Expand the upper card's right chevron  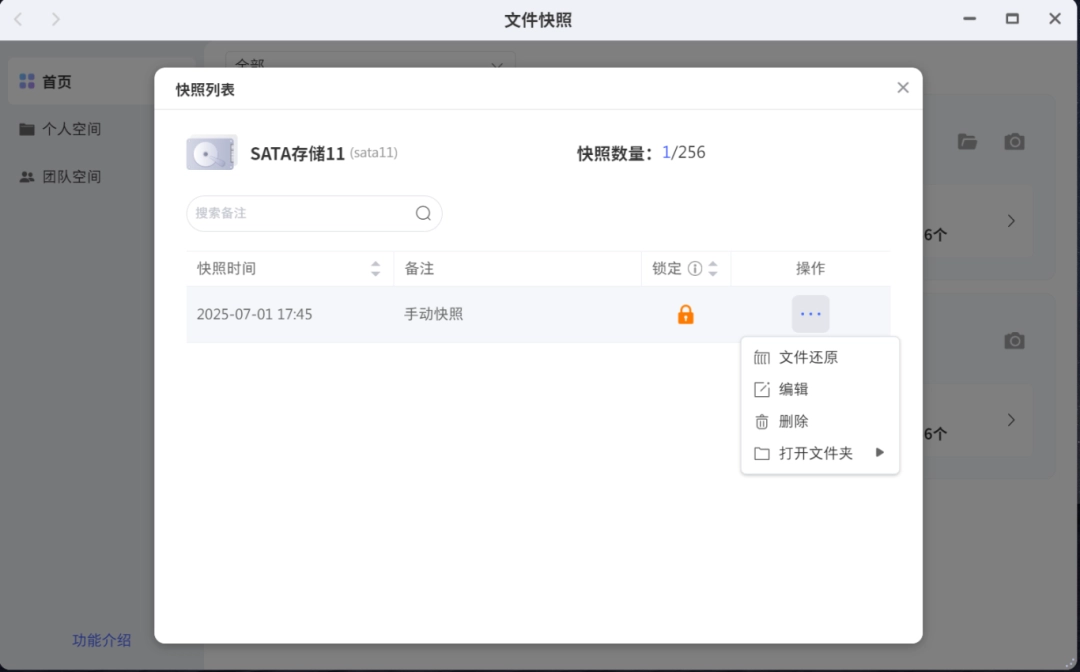tap(1011, 221)
